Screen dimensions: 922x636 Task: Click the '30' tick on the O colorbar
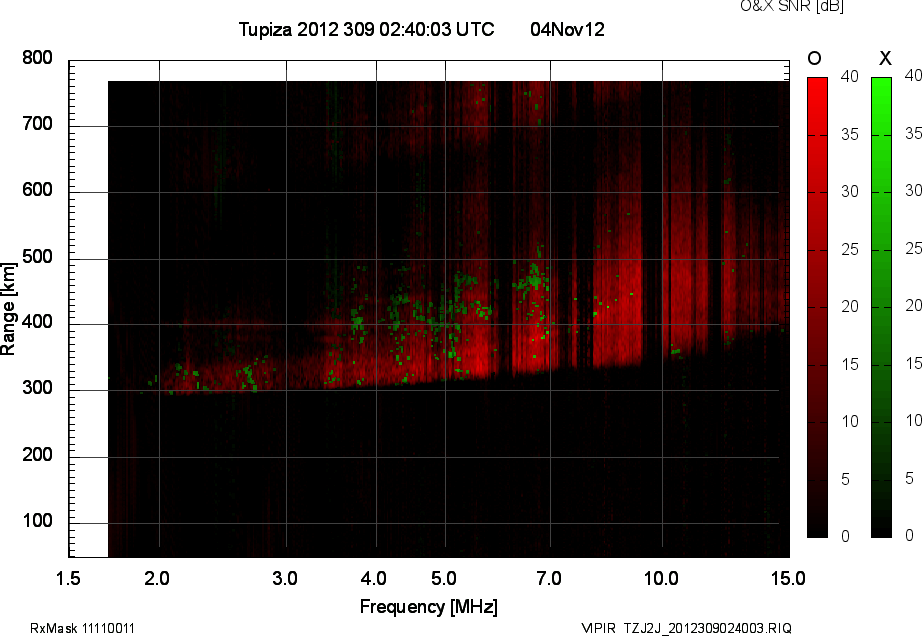[850, 192]
